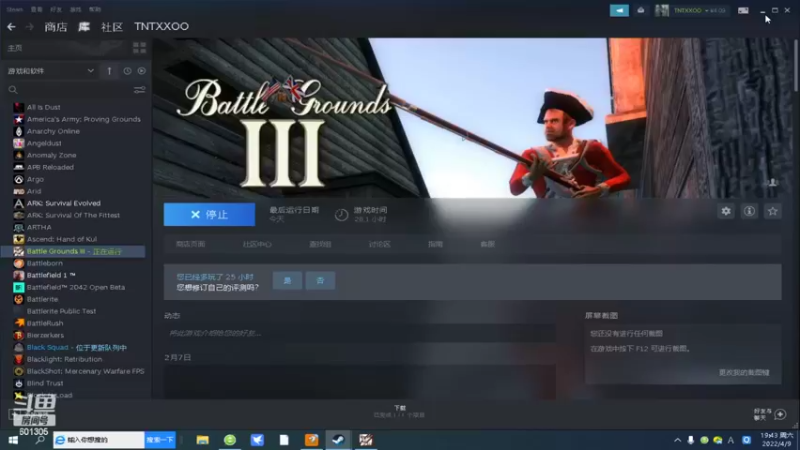Open the 社区 community section
Image resolution: width=800 pixels, height=450 pixels.
coord(112,27)
